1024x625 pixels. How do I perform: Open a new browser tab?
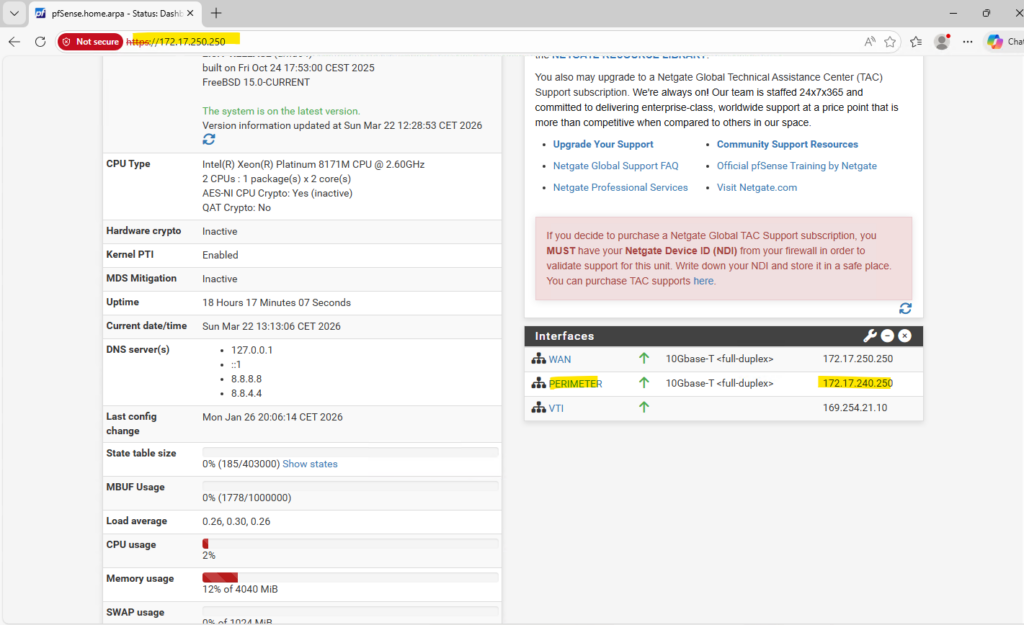216,13
